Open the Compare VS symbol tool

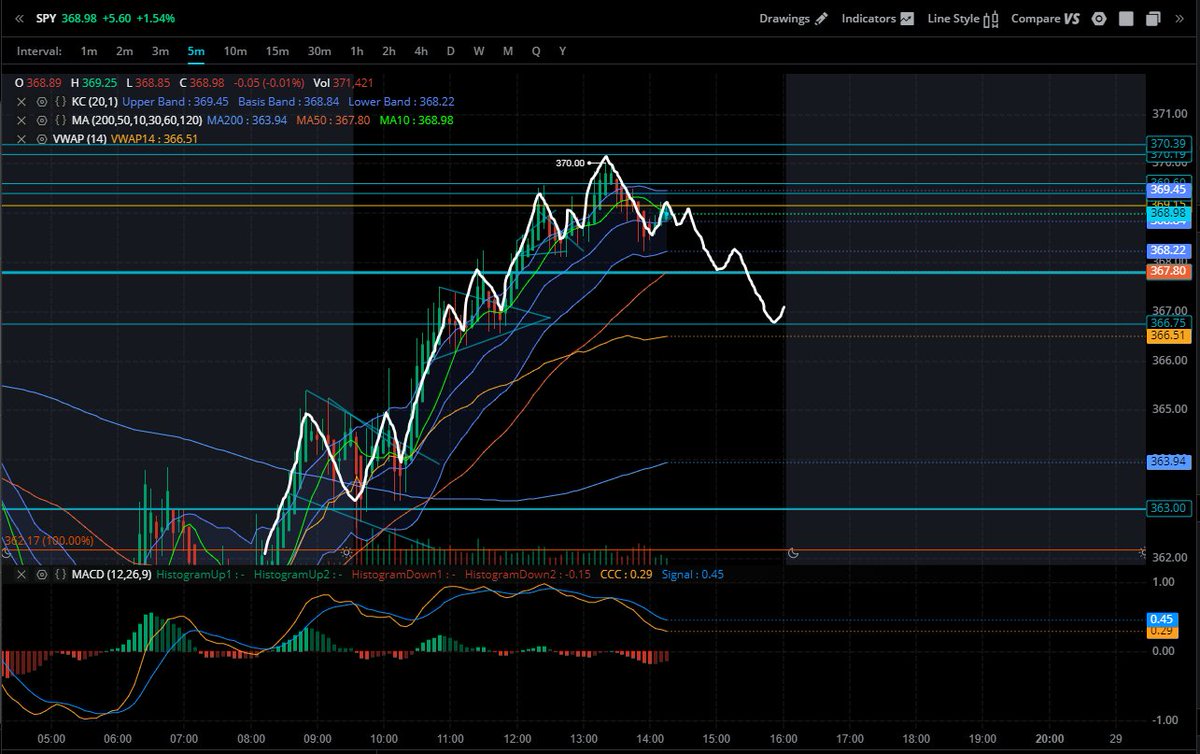pos(1046,18)
